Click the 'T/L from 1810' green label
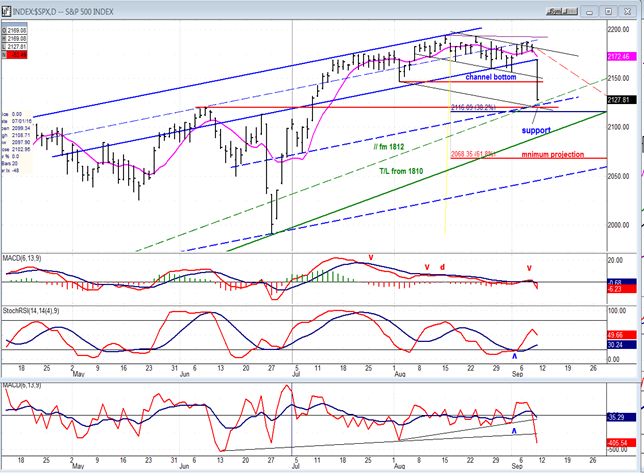 click(x=401, y=171)
